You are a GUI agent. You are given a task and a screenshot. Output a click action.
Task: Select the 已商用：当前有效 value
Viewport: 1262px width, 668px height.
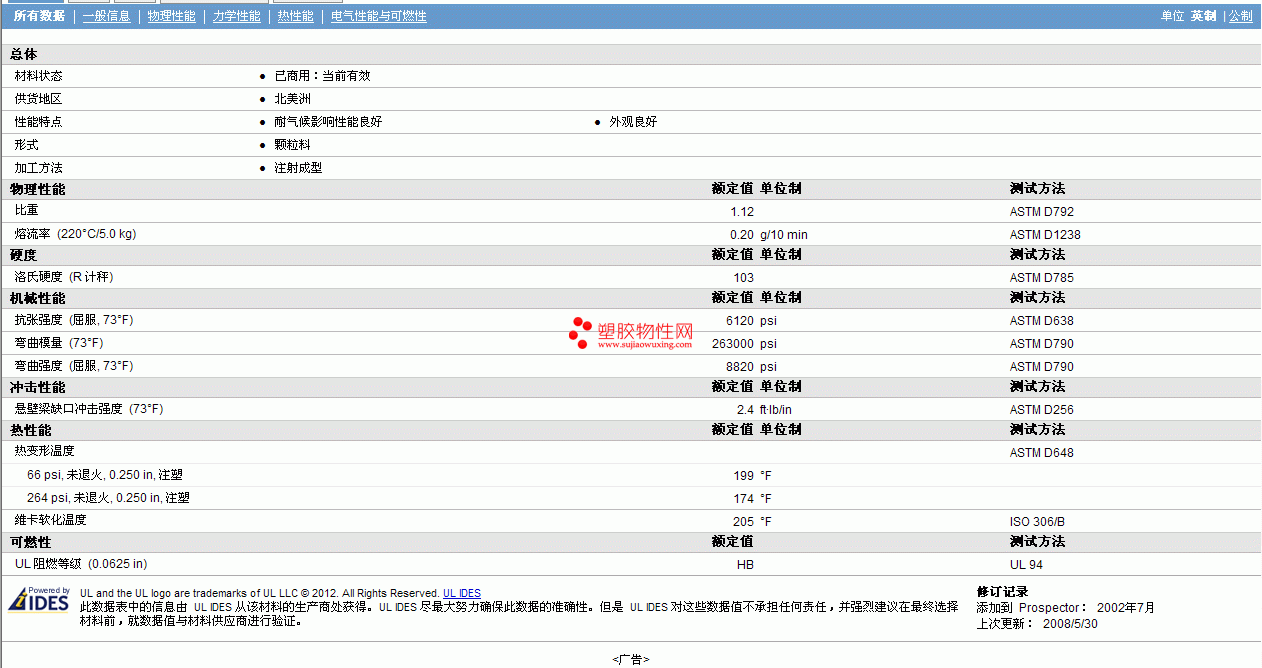pyautogui.click(x=322, y=76)
